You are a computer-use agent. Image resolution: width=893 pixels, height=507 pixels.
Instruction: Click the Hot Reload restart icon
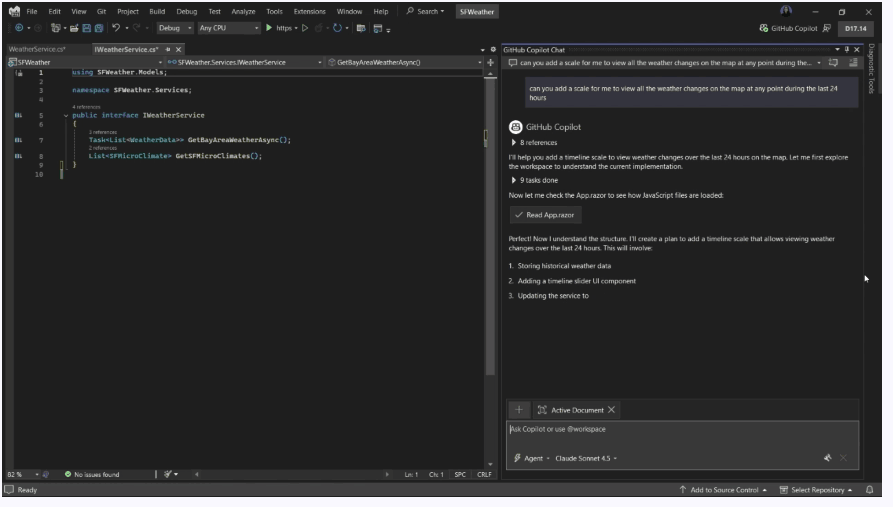click(337, 28)
